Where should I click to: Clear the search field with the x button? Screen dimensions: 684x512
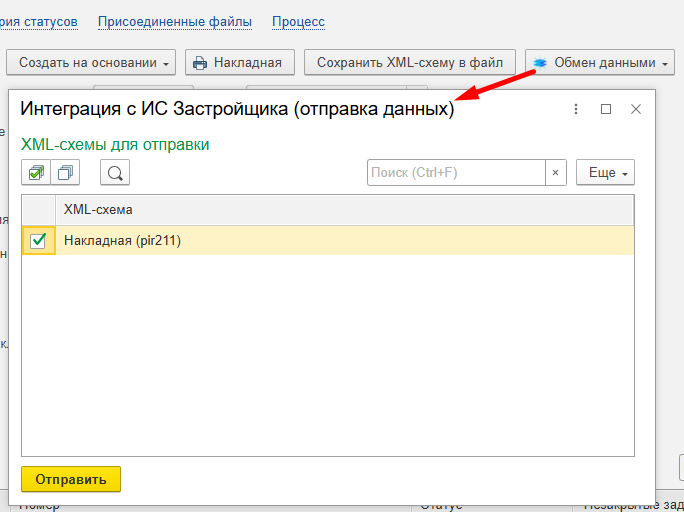point(556,173)
